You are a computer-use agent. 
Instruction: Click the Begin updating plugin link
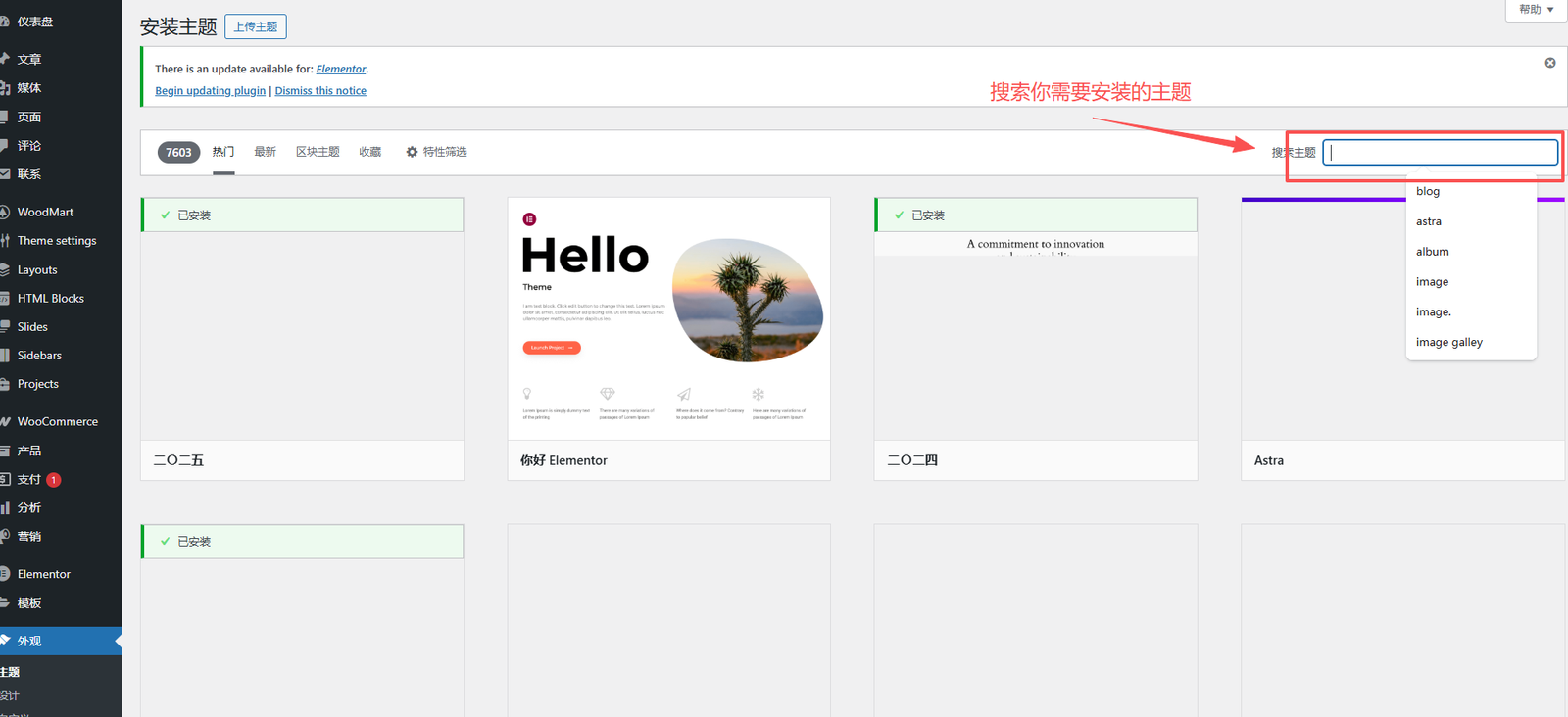click(210, 91)
